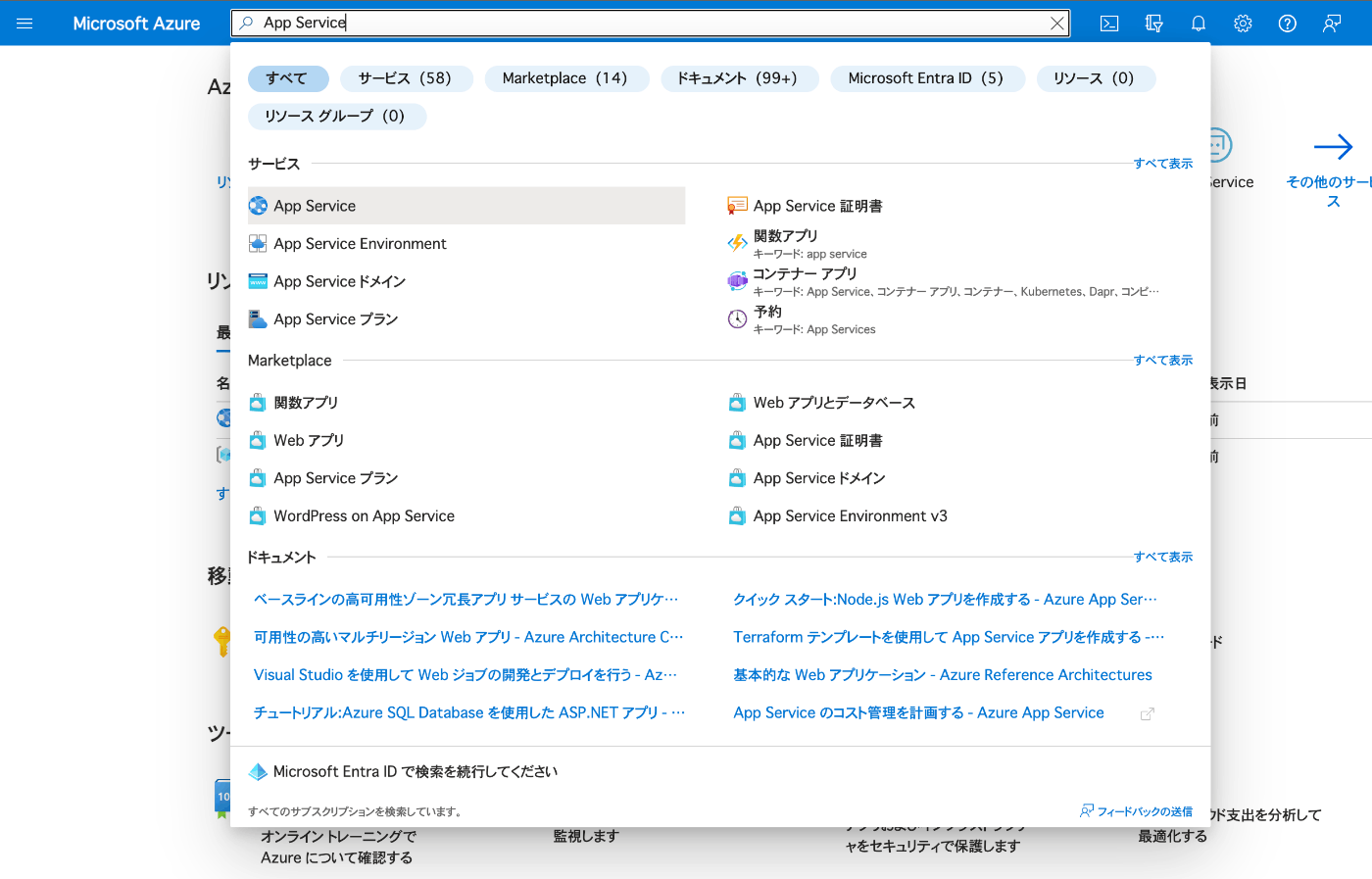Select the ドキュメント (99+) filter tab
This screenshot has height=879, width=1372.
[739, 78]
